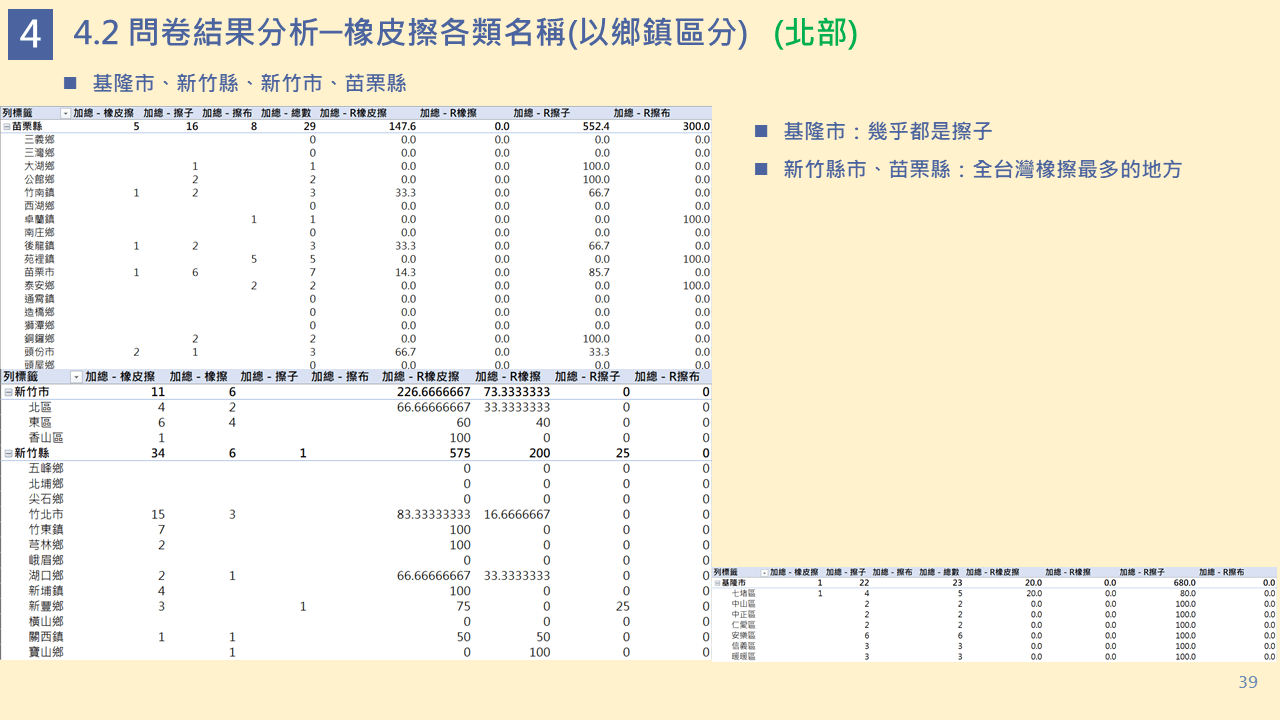Select the 73.3333333 cell for 新竹市
Screen dimensions: 1280x720
(x=517, y=392)
